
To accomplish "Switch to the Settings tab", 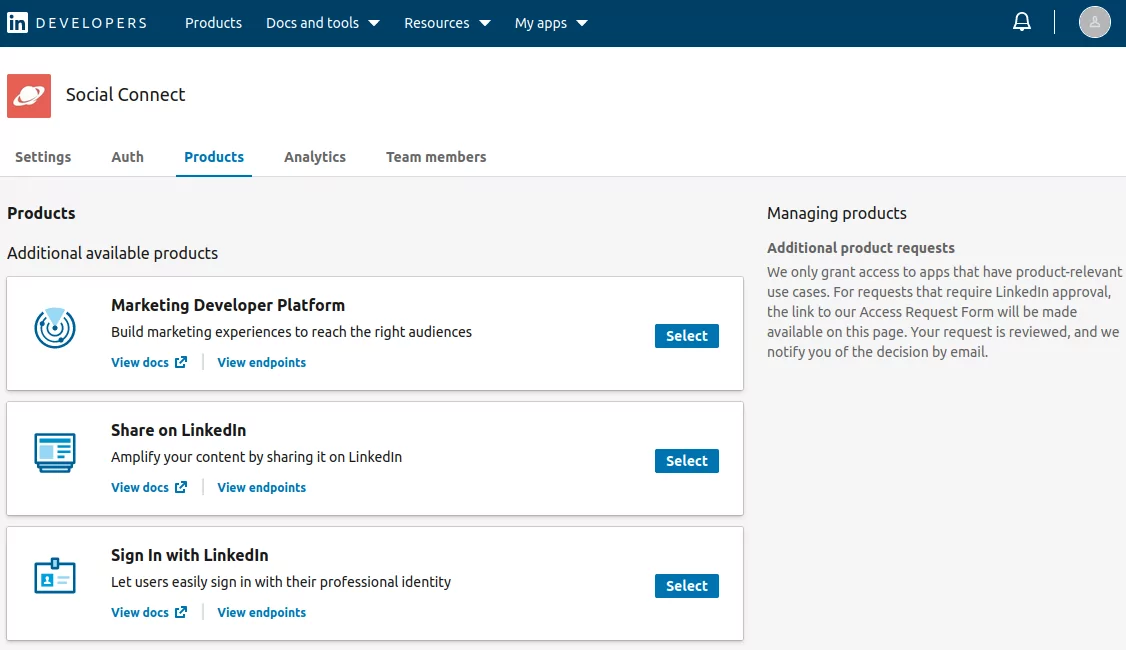I will pos(43,157).
